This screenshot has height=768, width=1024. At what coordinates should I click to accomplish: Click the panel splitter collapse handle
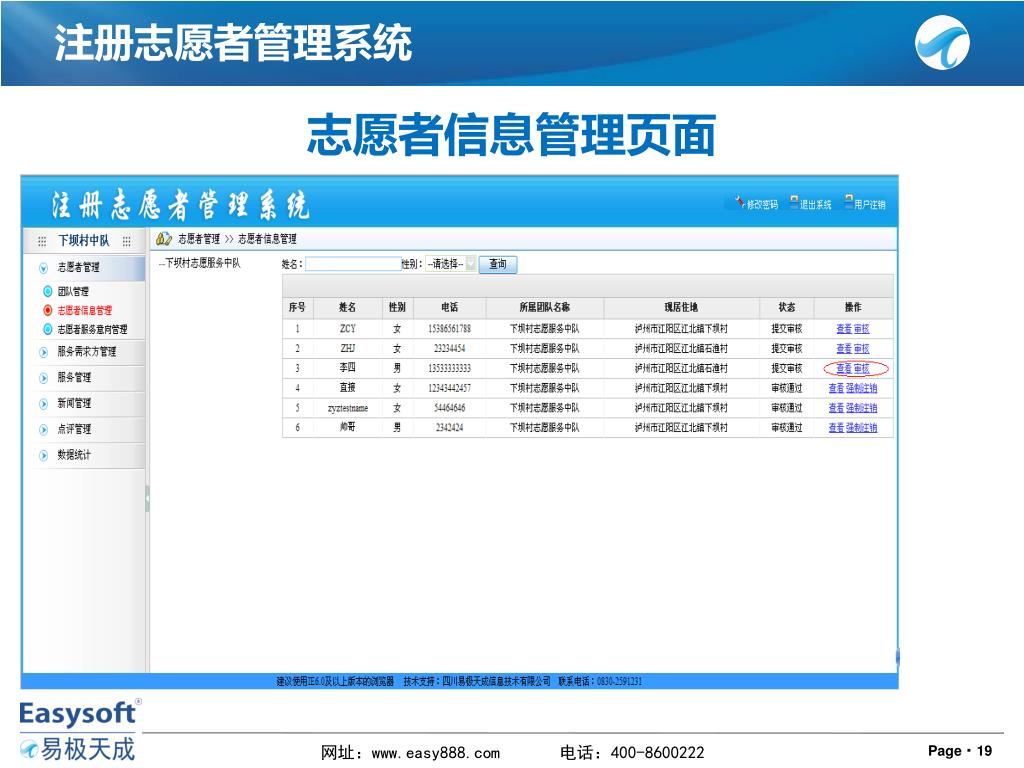[147, 498]
